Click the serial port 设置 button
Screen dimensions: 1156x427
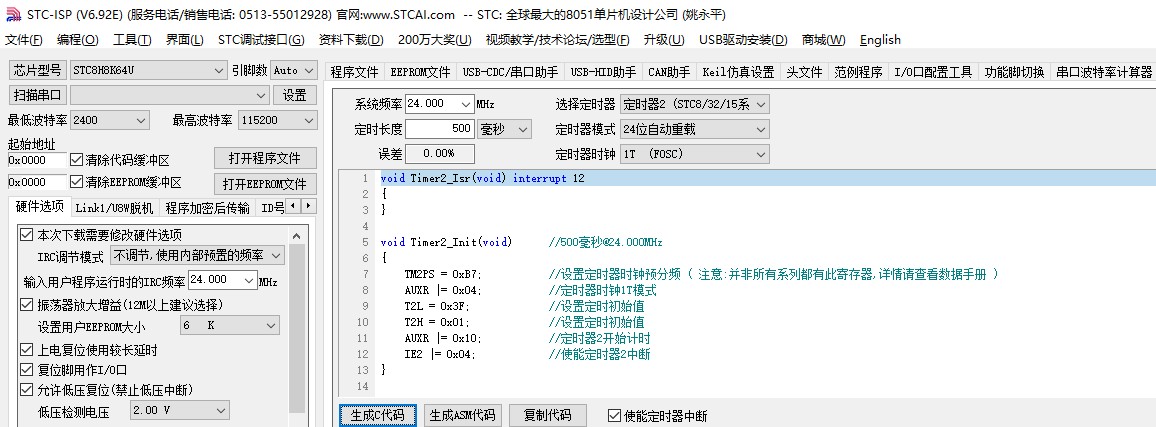pyautogui.click(x=295, y=95)
